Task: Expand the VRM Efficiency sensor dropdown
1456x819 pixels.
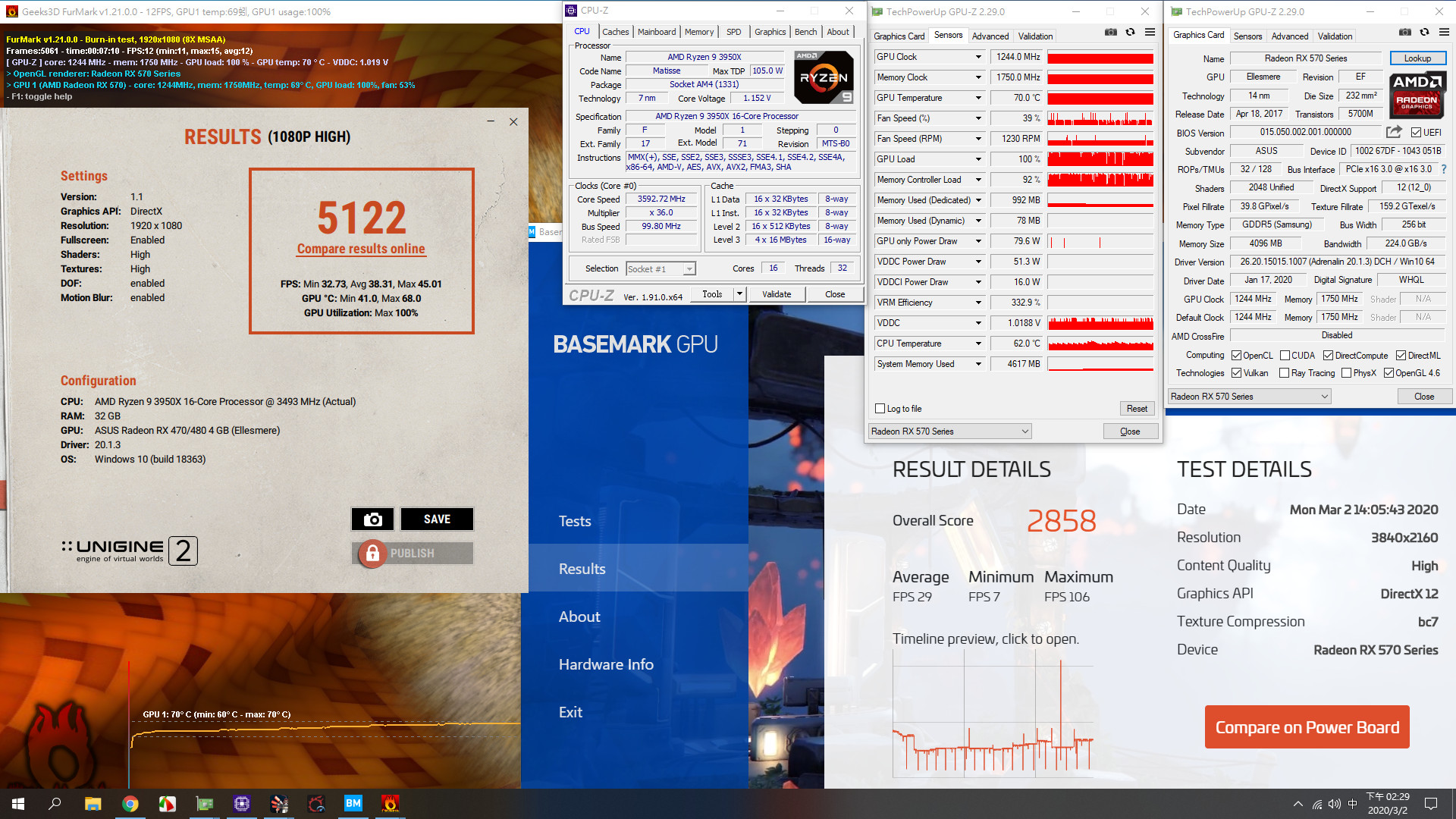Action: pos(978,303)
